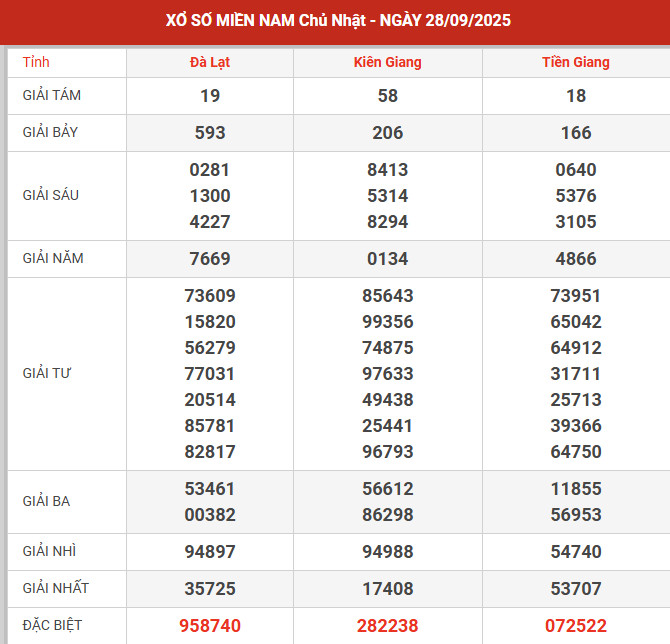The width and height of the screenshot is (670, 644).
Task: Select the Tiền Giang column header
Action: [x=576, y=62]
